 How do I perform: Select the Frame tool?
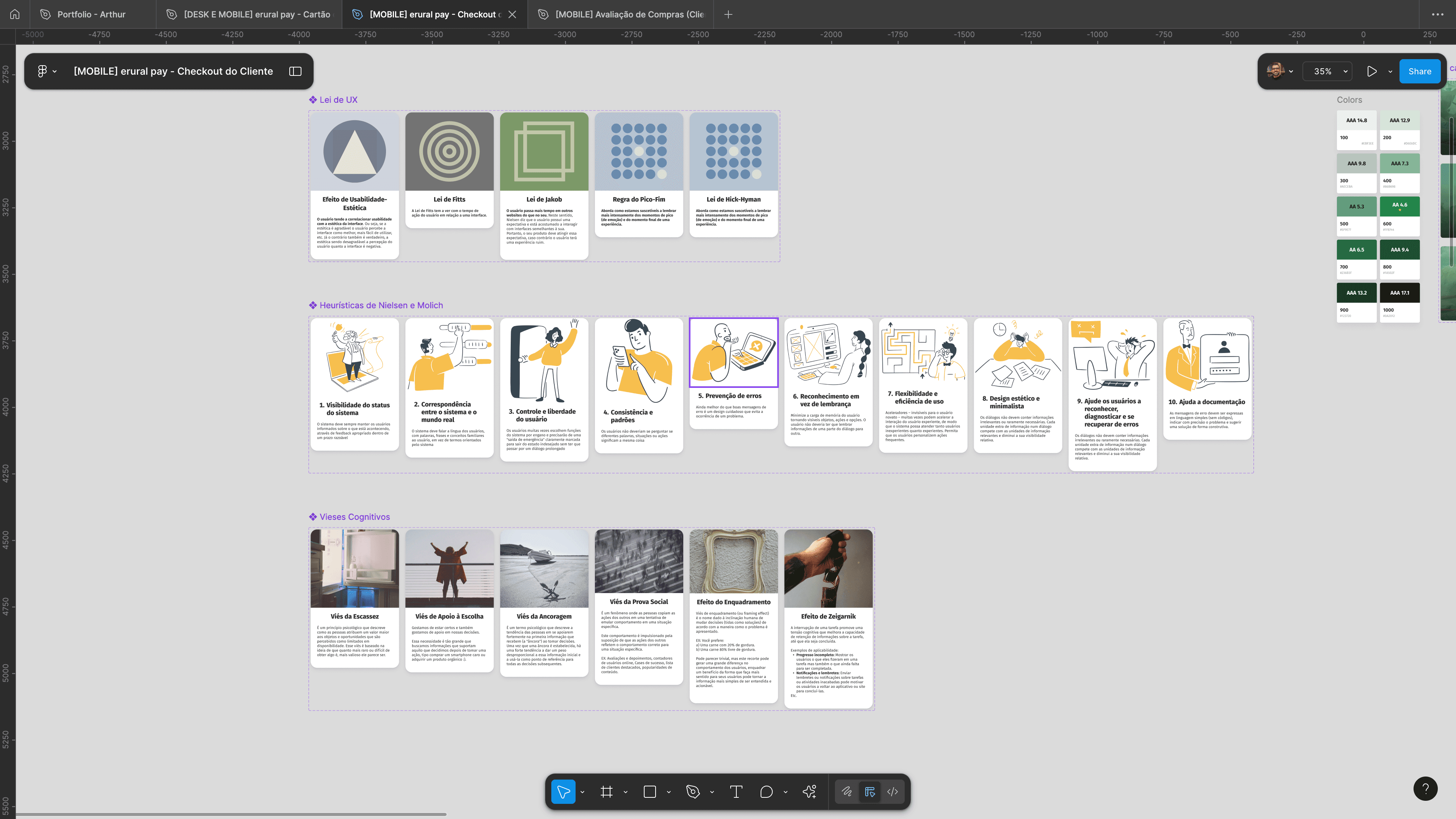tap(607, 791)
